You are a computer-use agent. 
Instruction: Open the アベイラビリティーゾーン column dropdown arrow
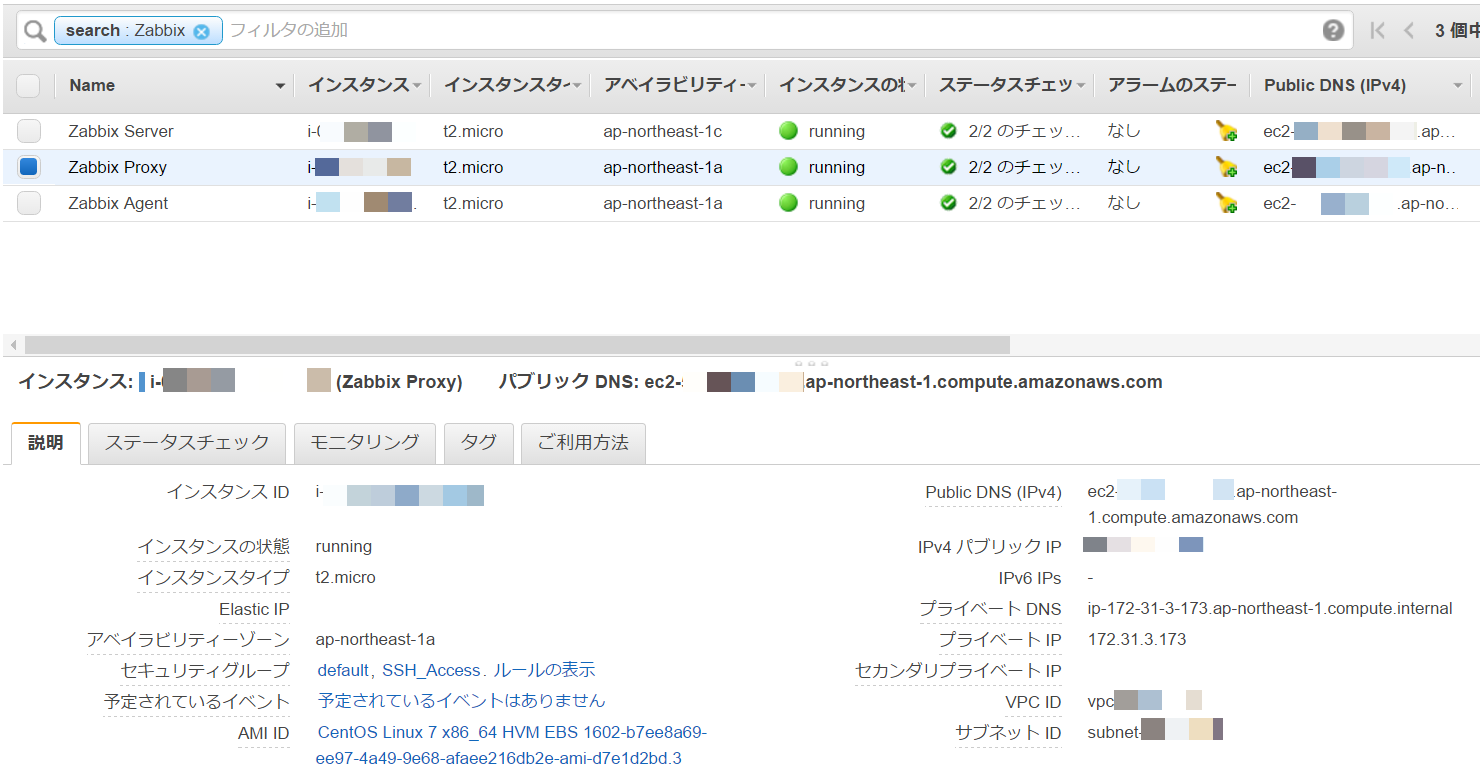coord(752,87)
